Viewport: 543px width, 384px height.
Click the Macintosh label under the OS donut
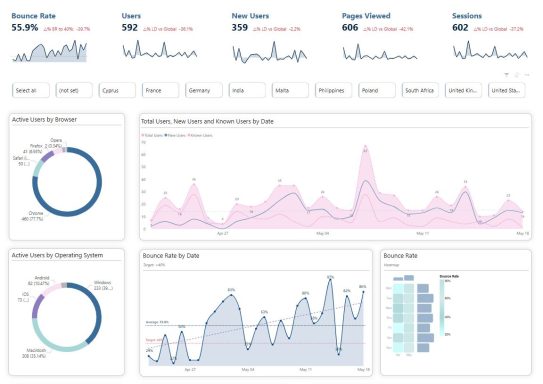(34, 353)
